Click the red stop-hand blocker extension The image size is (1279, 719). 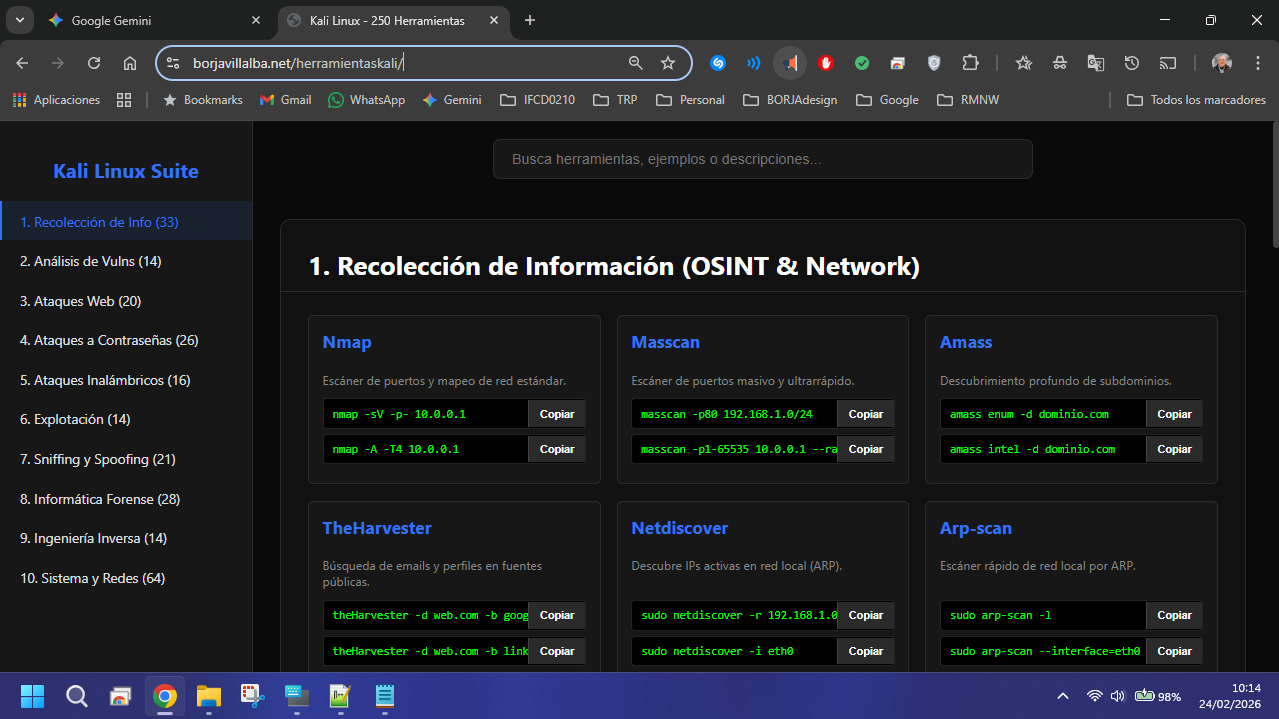[x=825, y=63]
